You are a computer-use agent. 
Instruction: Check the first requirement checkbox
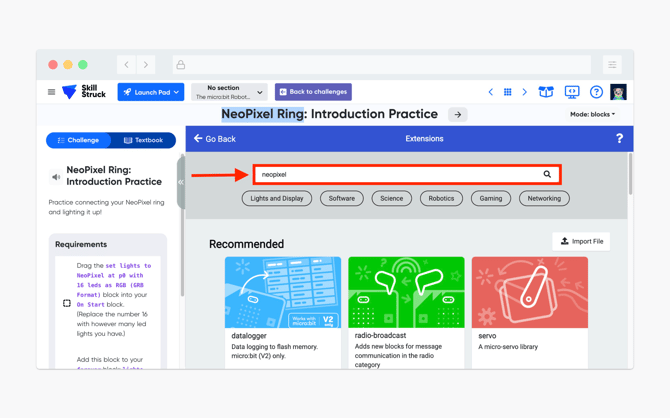(67, 303)
